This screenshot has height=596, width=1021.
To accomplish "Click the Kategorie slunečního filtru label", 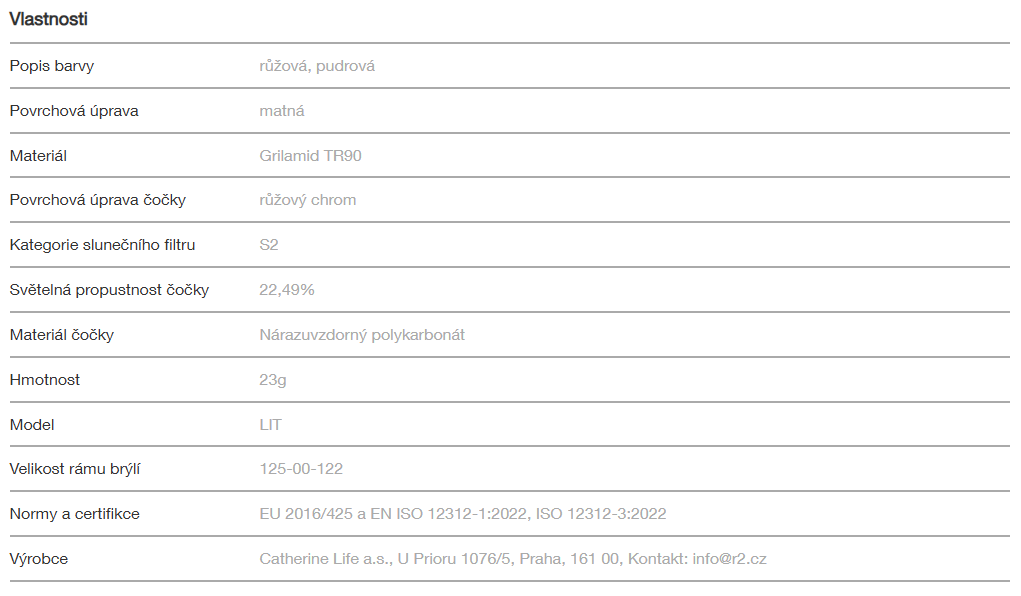I will (x=103, y=245).
